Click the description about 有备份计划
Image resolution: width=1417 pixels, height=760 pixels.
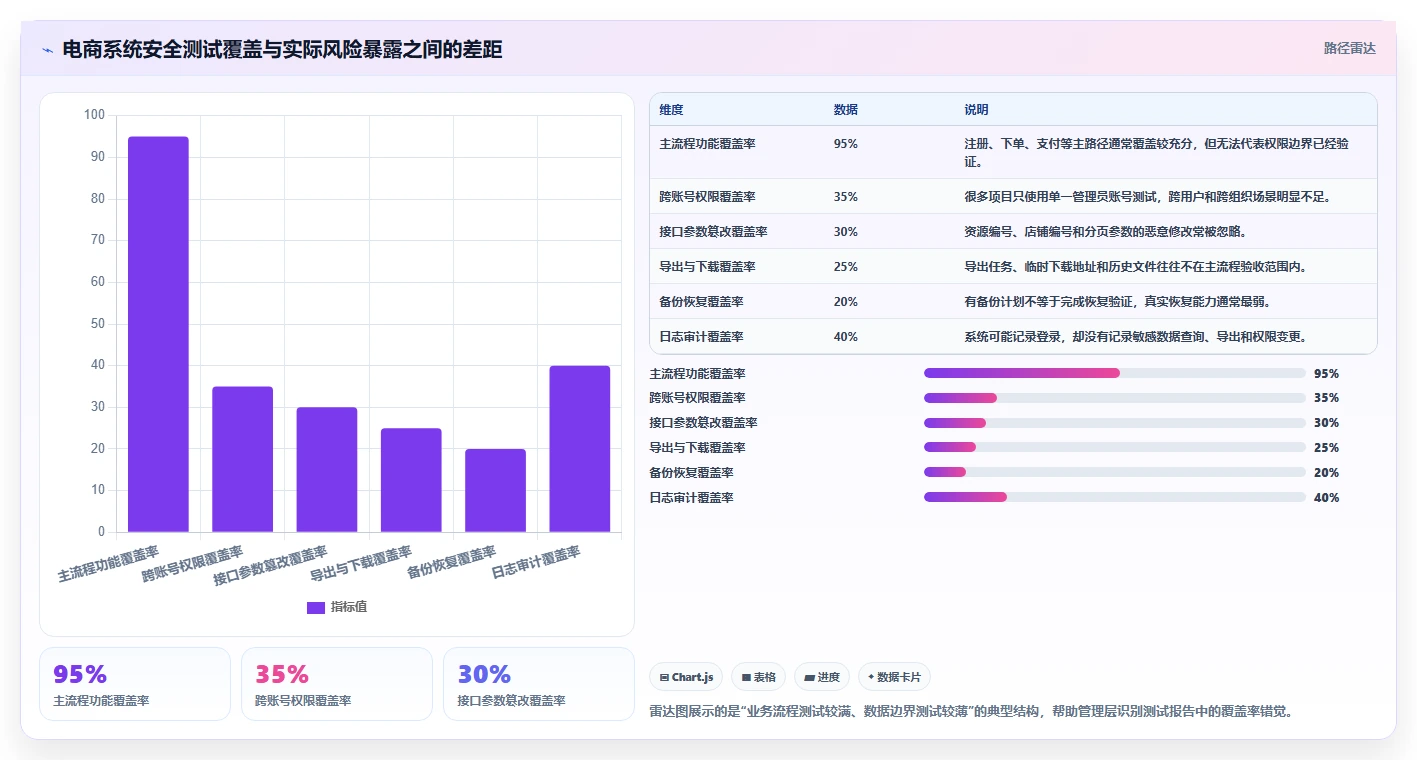pos(1117,302)
